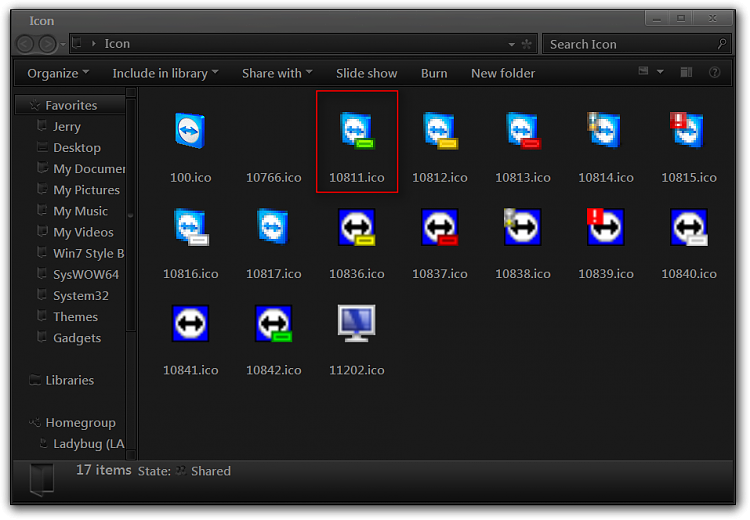Screen dimensions: 750x520
Task: Select the 10842.ico green-badge icon
Action: pos(274,323)
